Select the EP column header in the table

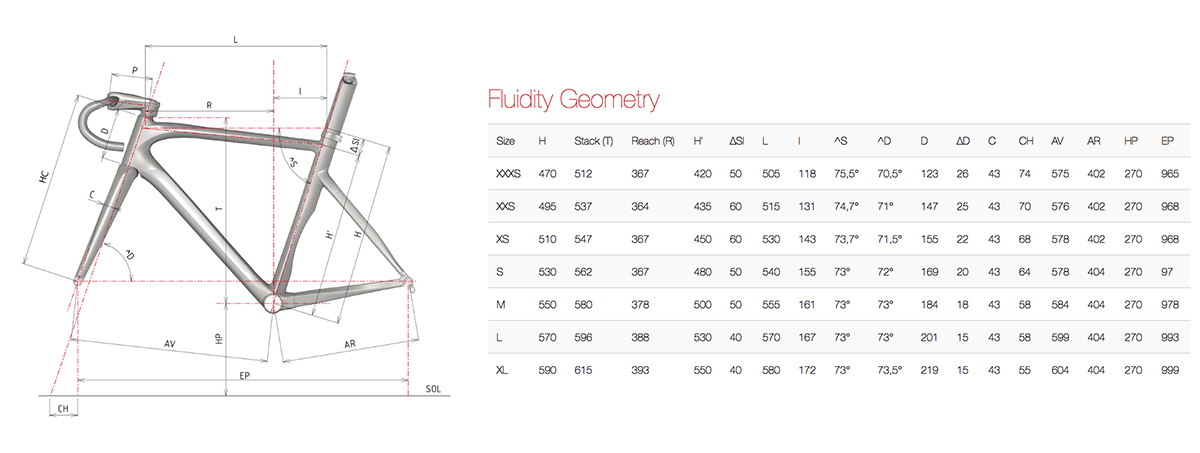(x=1166, y=141)
